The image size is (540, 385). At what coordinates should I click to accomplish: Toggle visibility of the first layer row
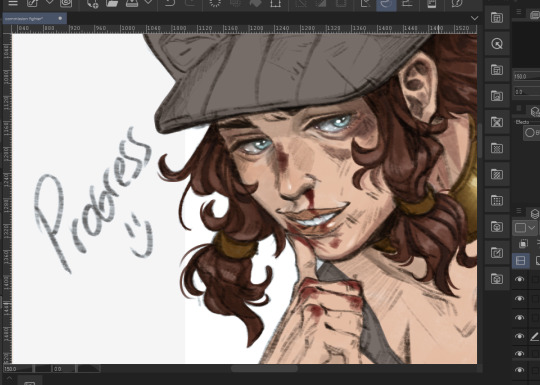click(519, 279)
